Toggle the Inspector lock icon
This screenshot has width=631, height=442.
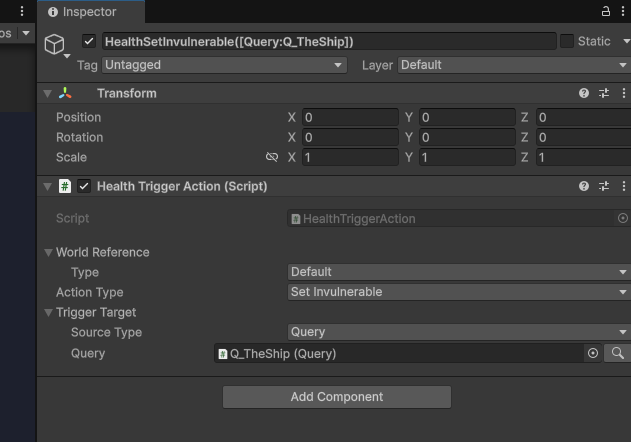(x=606, y=11)
